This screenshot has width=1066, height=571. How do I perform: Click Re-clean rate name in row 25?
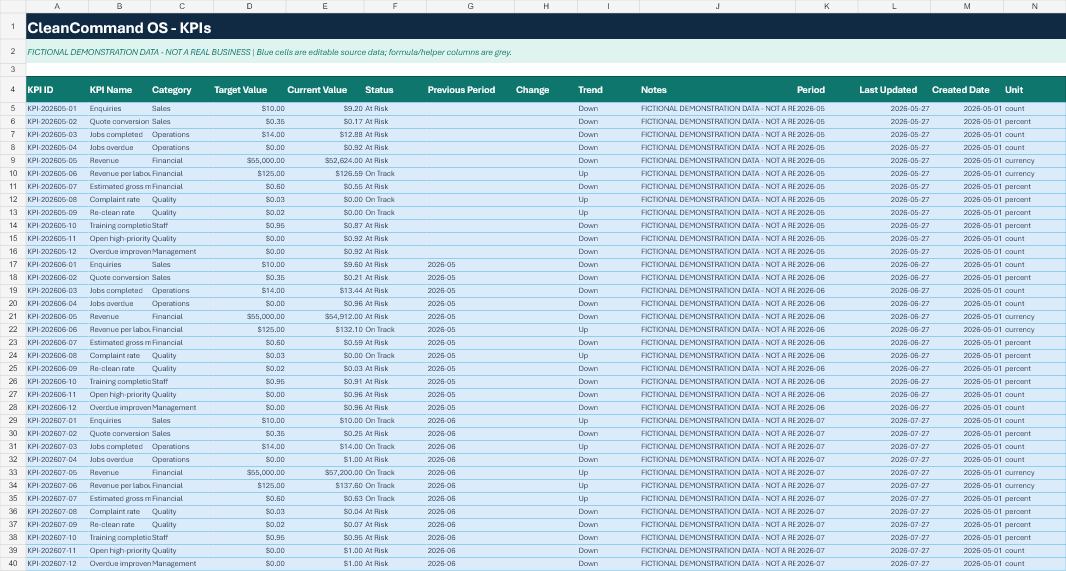[120, 368]
